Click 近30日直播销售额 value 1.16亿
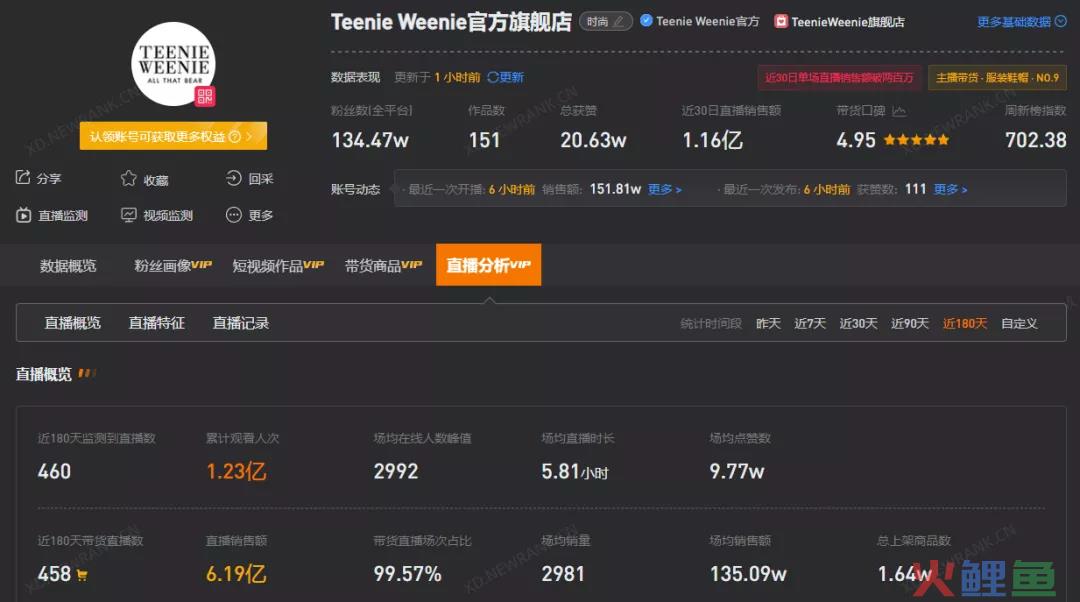1080x602 pixels. click(712, 141)
